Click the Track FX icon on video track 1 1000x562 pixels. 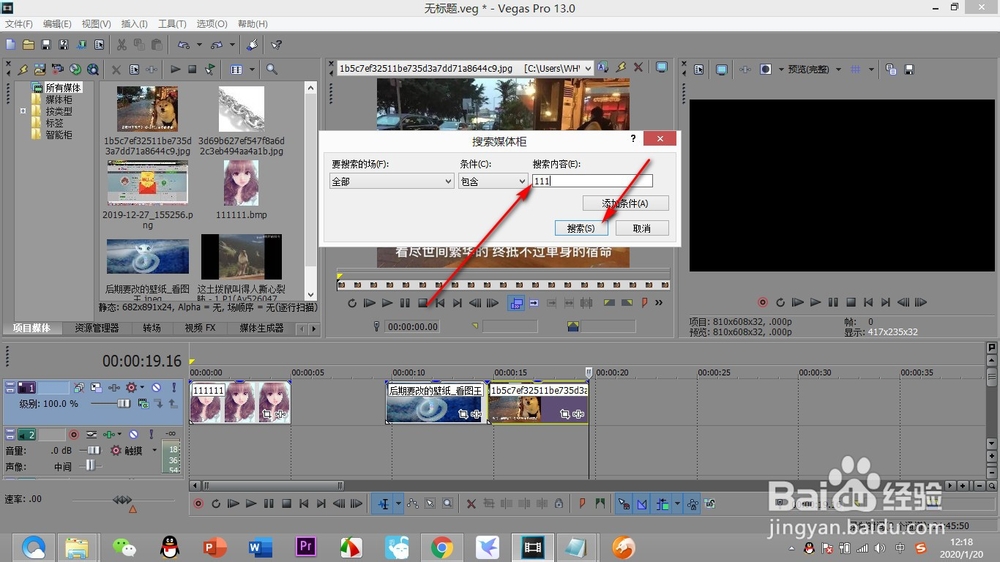coord(131,387)
